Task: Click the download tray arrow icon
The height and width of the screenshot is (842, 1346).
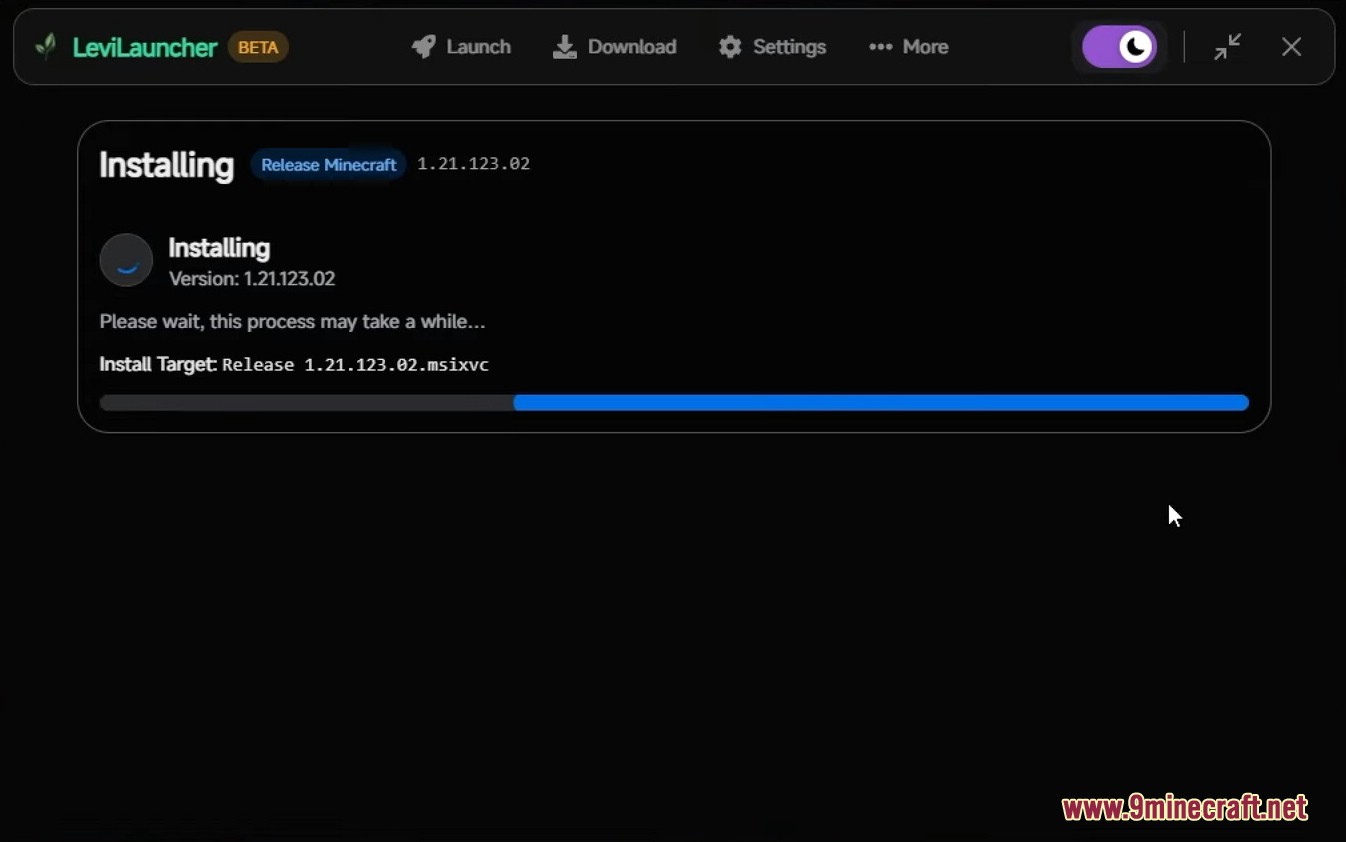Action: tap(565, 47)
